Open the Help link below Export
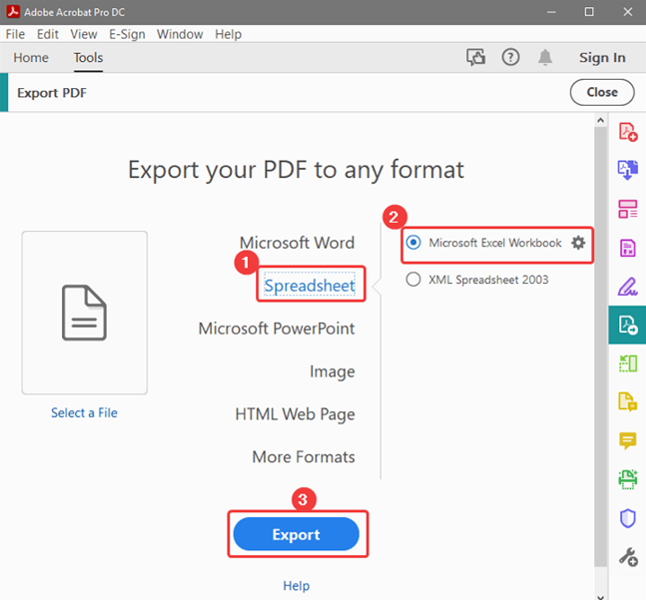 point(296,586)
